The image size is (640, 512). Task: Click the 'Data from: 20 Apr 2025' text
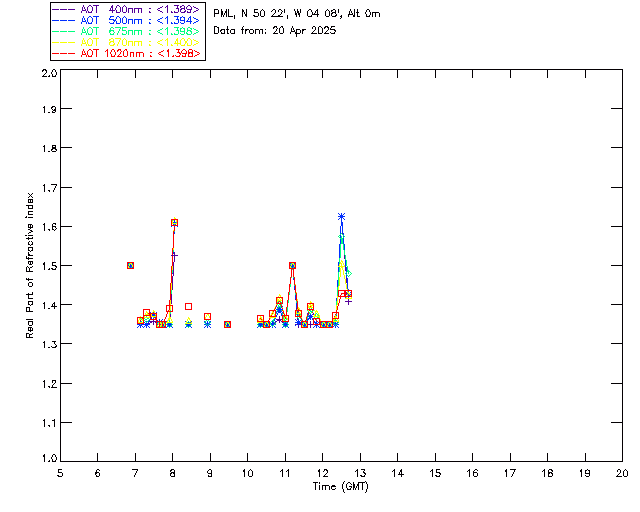pos(275,30)
